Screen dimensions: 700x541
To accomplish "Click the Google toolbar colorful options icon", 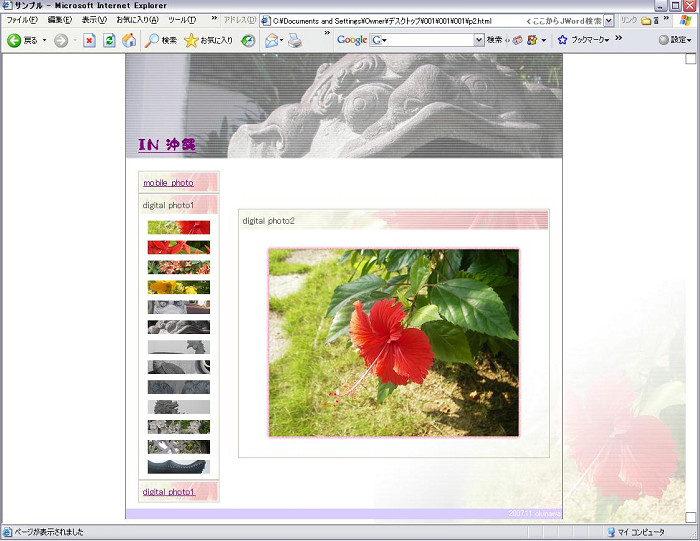I will click(532, 40).
